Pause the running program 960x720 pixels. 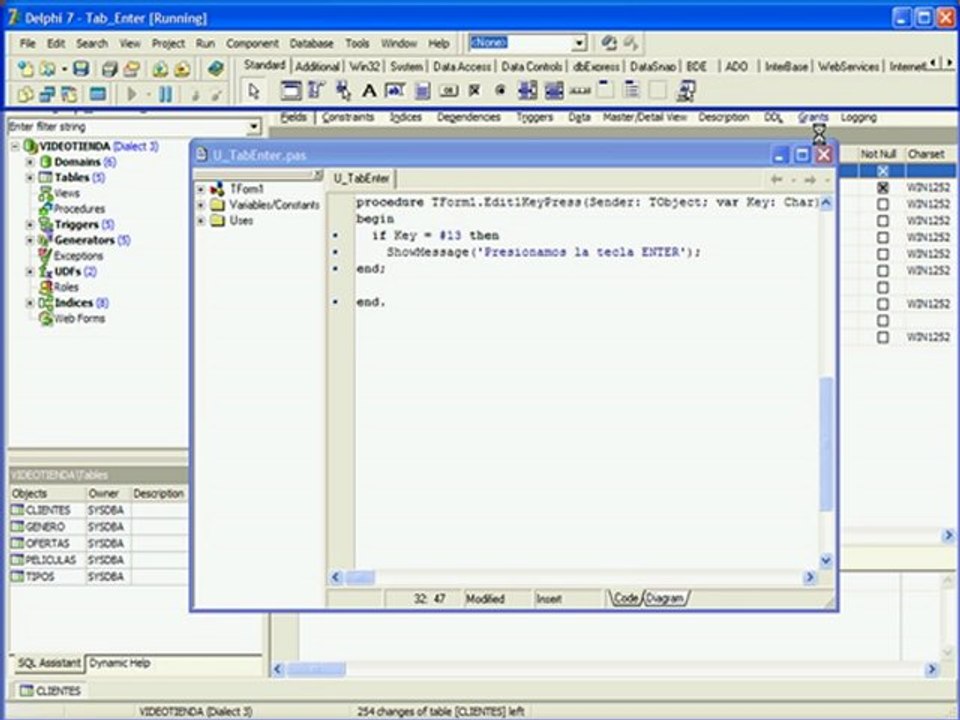tap(165, 94)
